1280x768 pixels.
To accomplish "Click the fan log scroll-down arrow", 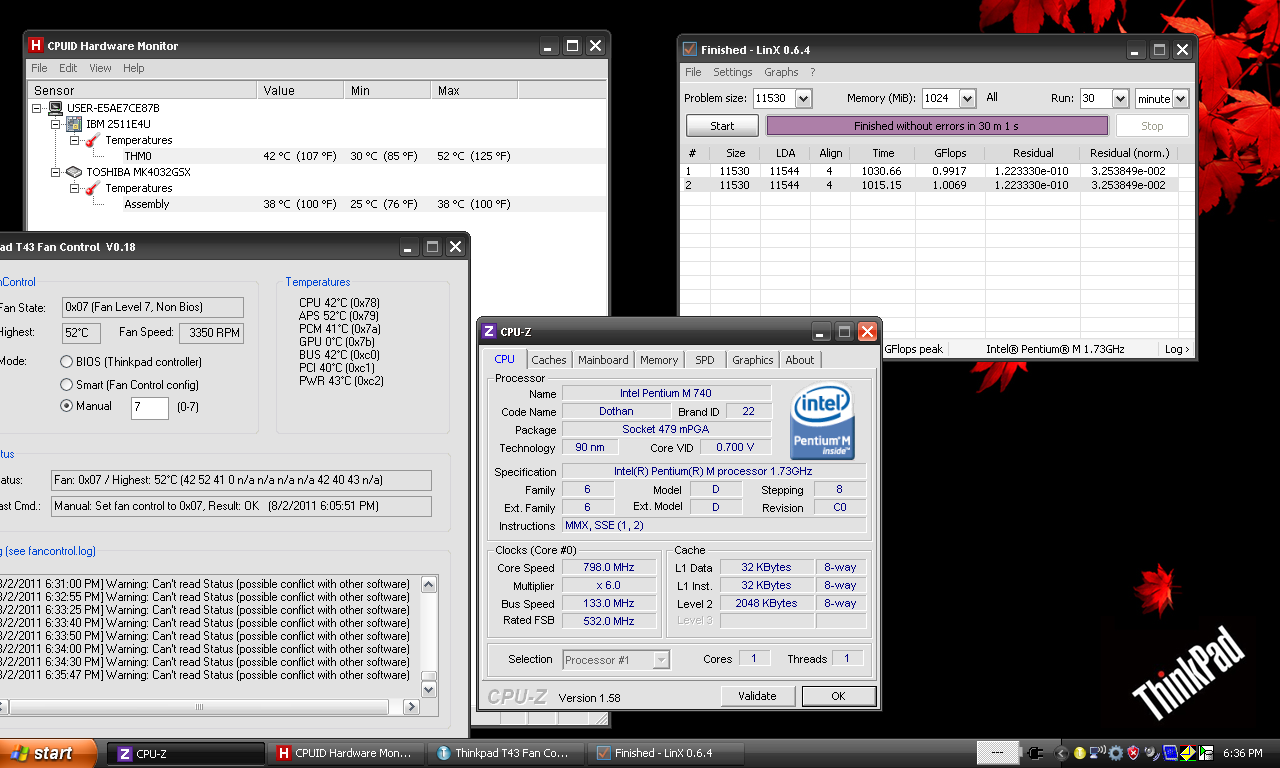I will pos(429,689).
